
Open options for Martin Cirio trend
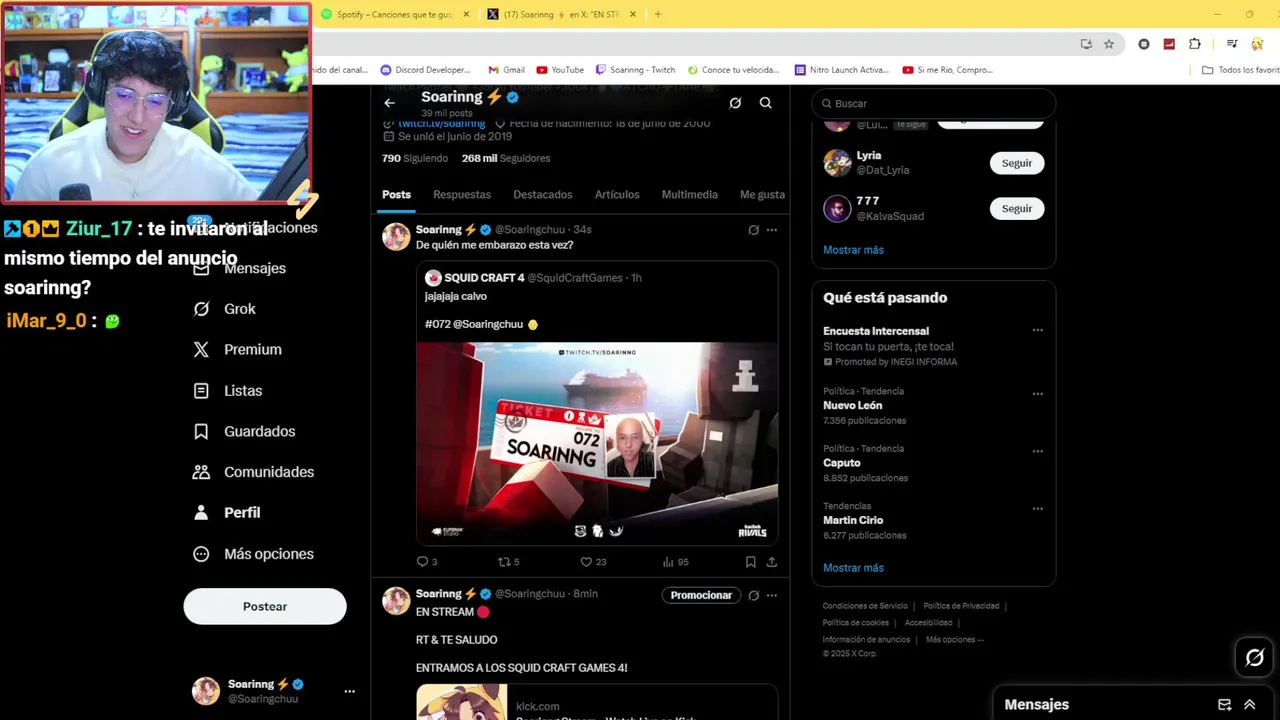[x=1037, y=508]
